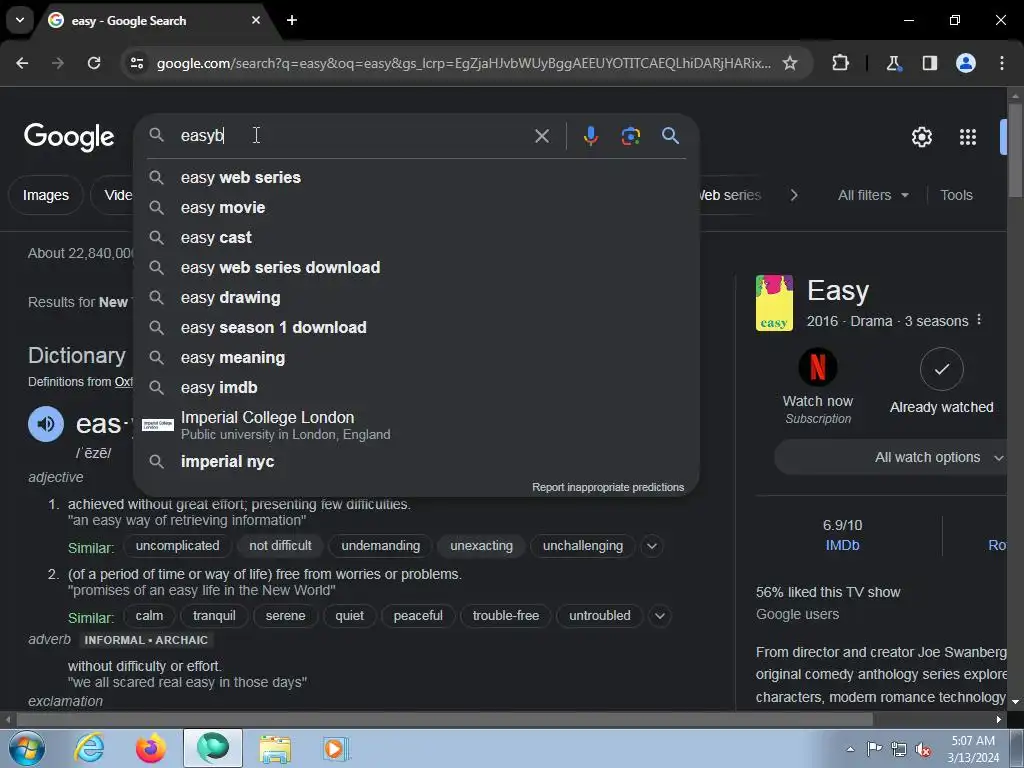Expand more synonyms after unchallenging
1024x768 pixels.
(x=651, y=545)
